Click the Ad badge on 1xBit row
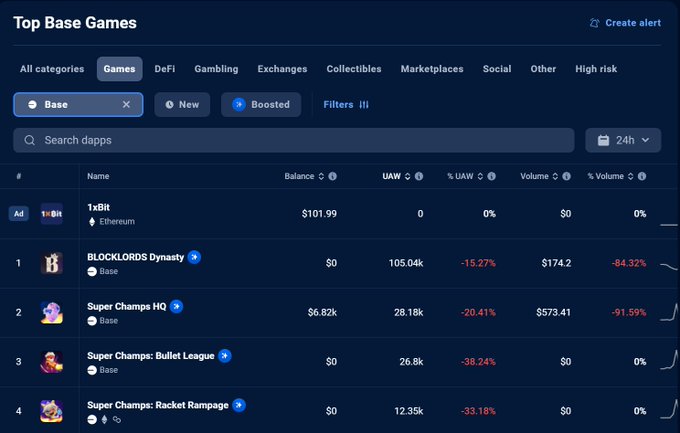Image resolution: width=680 pixels, height=433 pixels. click(x=19, y=213)
